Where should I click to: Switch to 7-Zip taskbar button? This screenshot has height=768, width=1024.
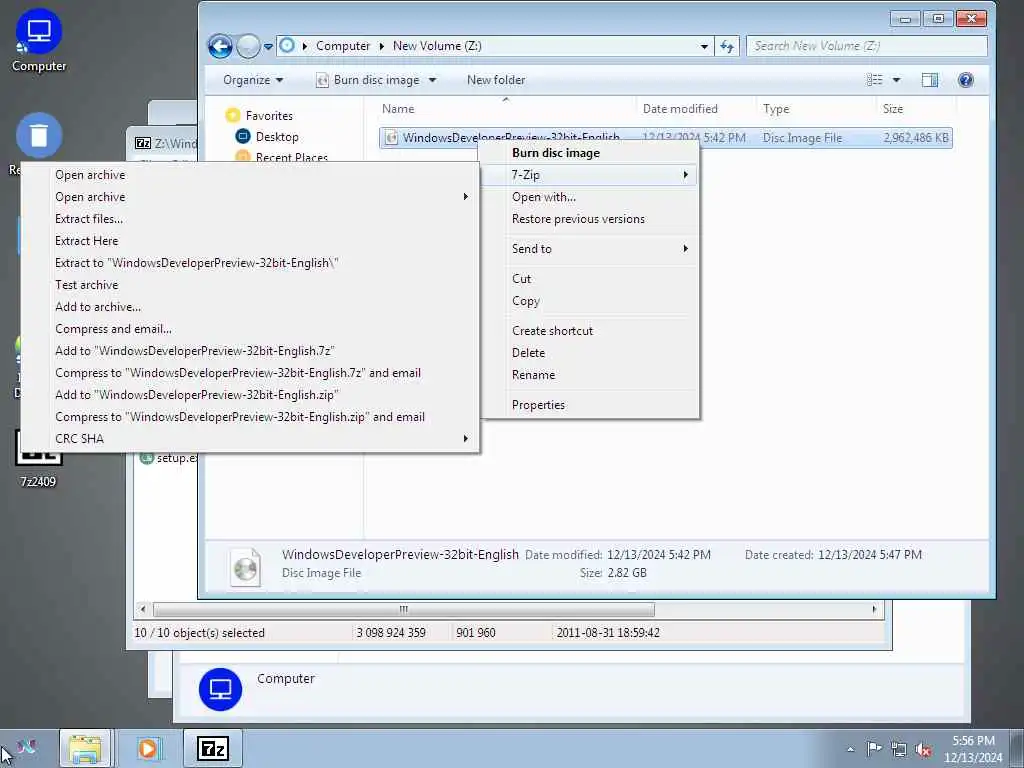click(213, 748)
